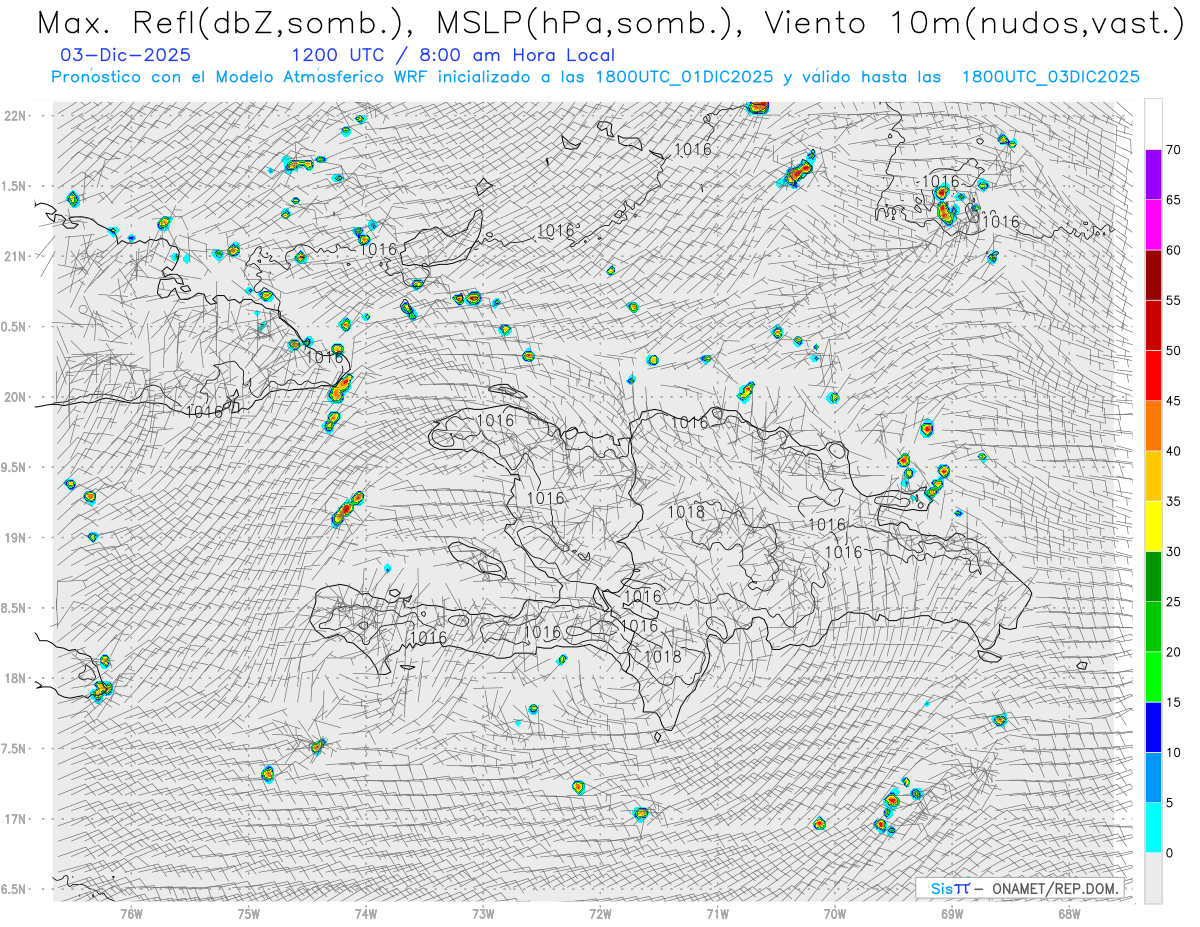Image resolution: width=1200 pixels, height=927 pixels.
Task: Click the '25' colorbar scale value
Action: point(1173,602)
